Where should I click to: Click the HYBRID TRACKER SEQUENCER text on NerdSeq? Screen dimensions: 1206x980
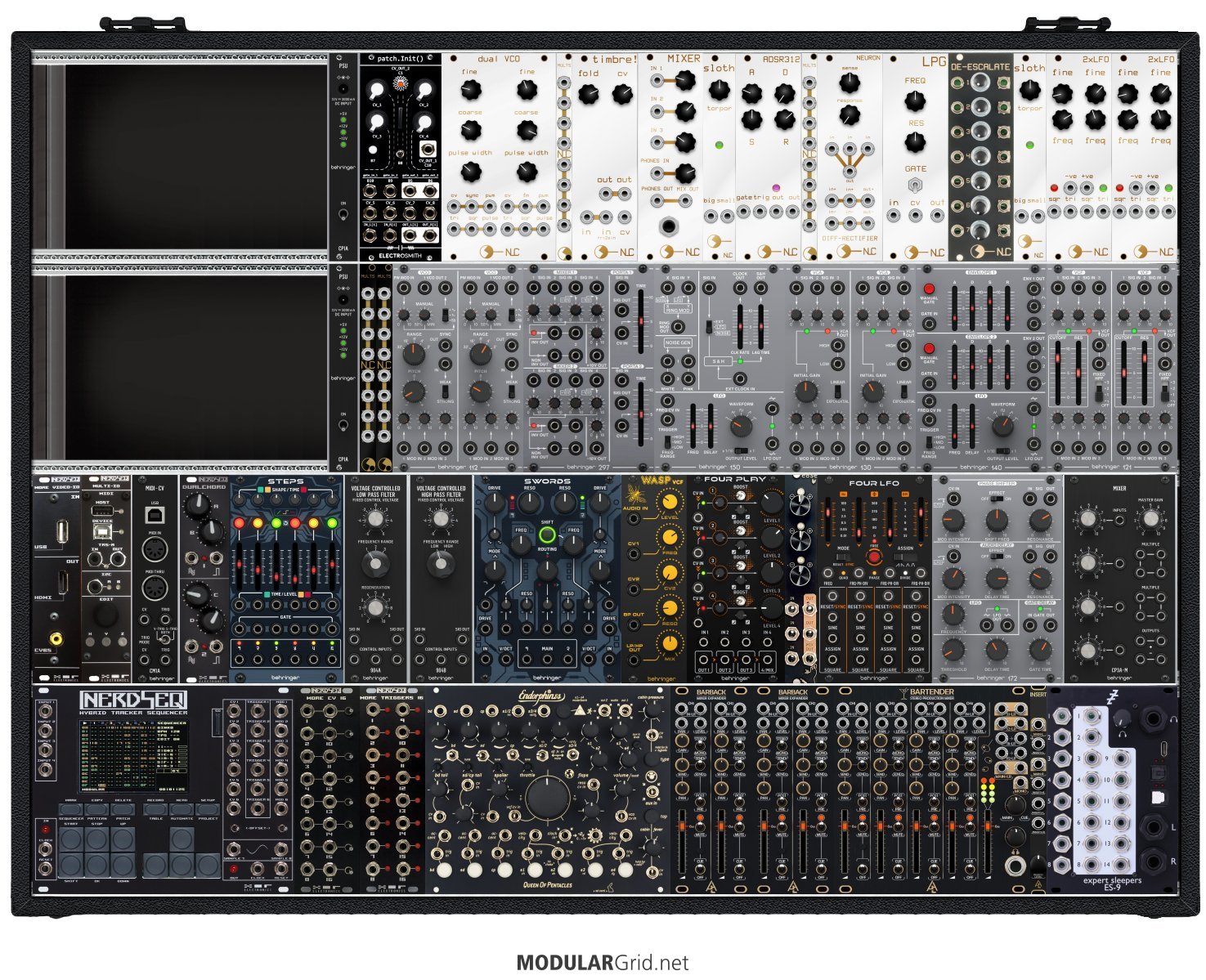coord(132,713)
